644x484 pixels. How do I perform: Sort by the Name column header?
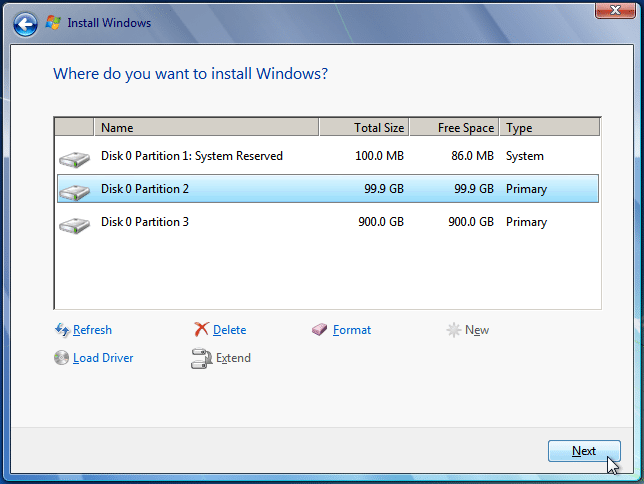click(x=207, y=128)
